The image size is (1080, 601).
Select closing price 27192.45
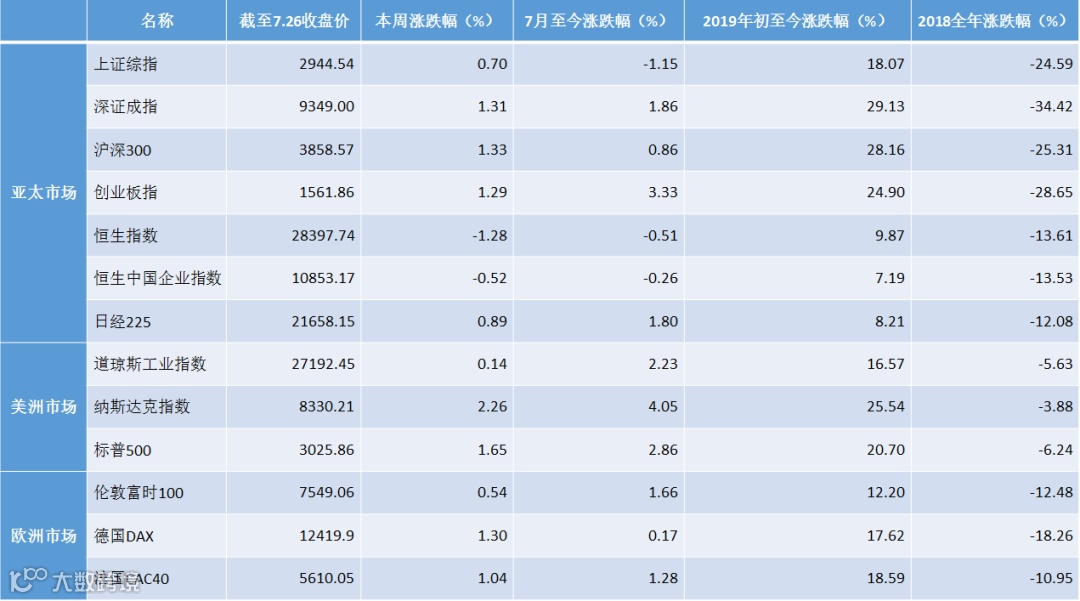click(x=323, y=364)
